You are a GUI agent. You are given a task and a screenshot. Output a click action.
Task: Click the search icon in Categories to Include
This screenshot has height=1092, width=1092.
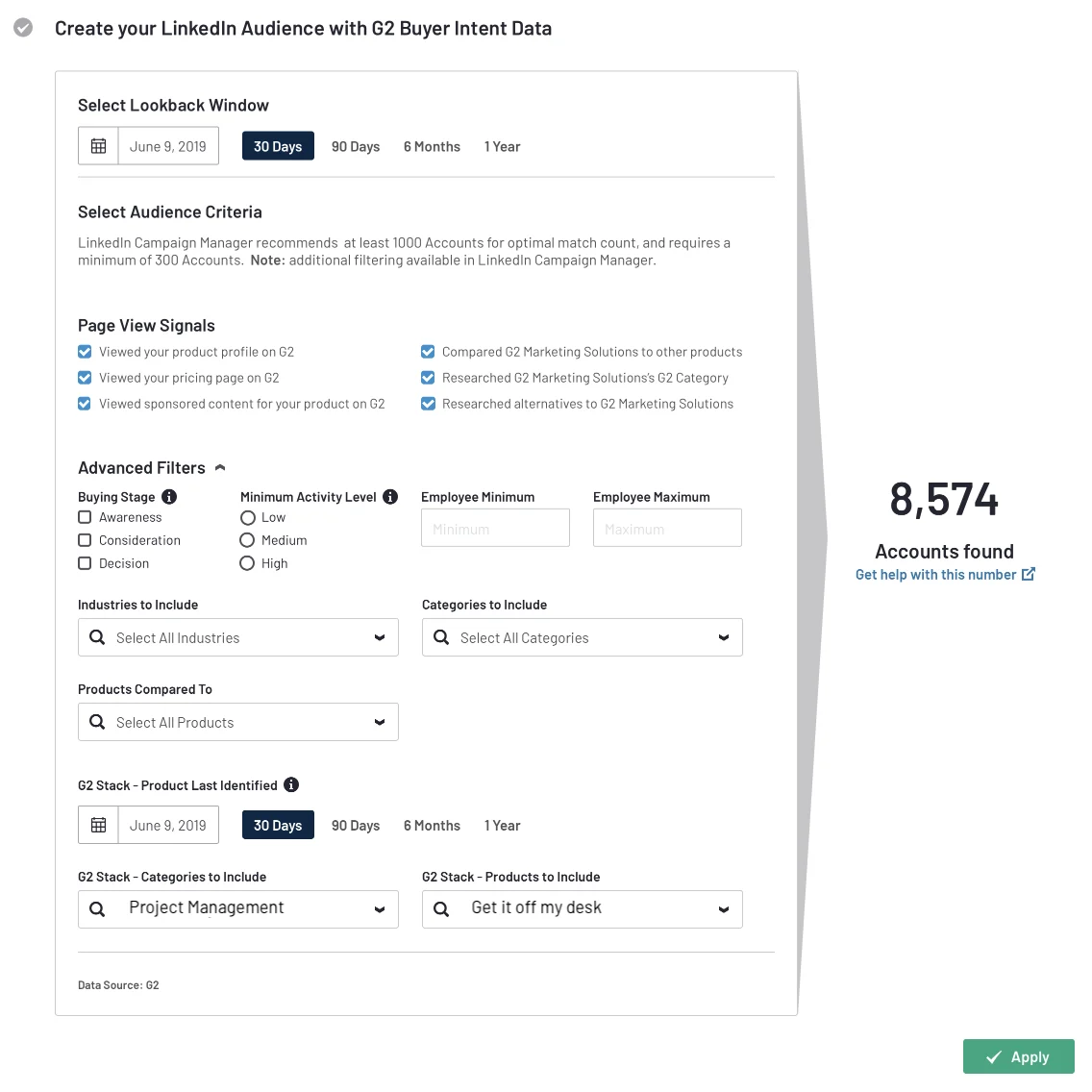[441, 637]
